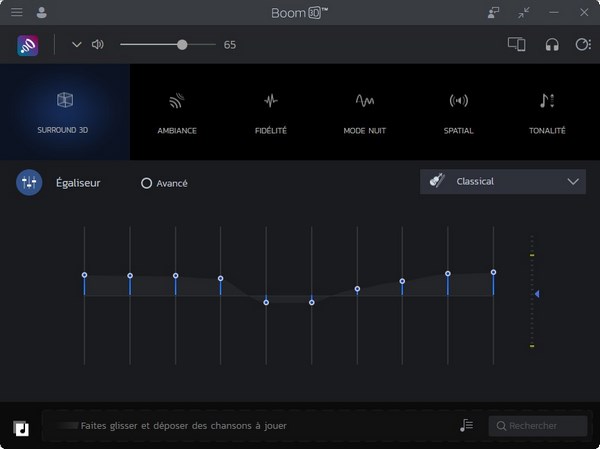Mute the system volume speaker icon
This screenshot has width=600, height=449.
98,45
